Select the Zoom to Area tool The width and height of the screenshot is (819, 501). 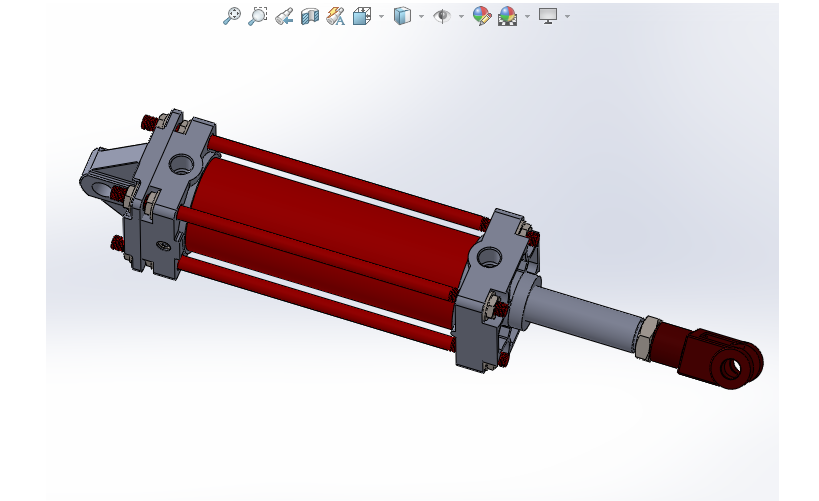(258, 16)
